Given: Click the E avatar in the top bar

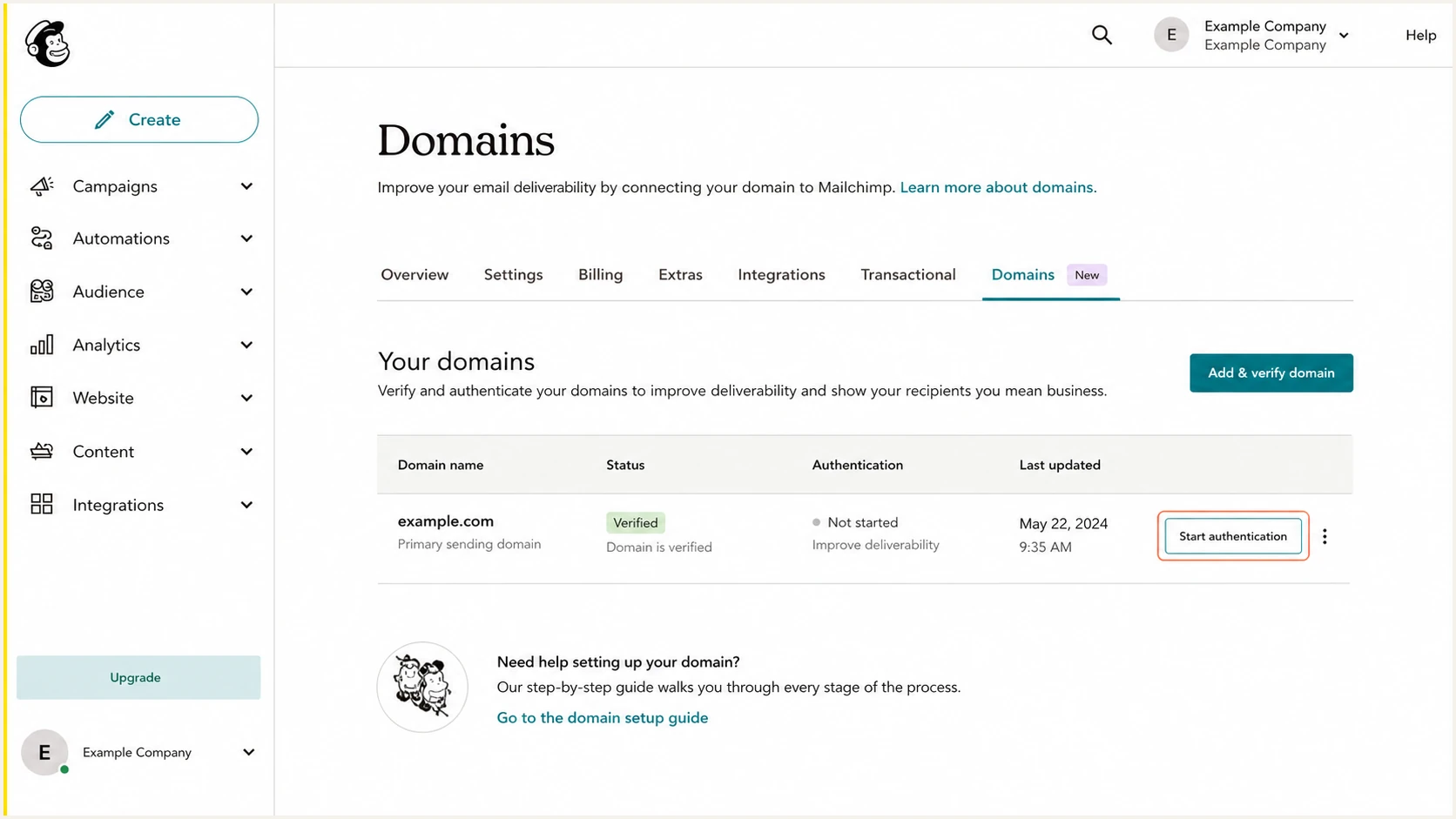Looking at the screenshot, I should [1171, 35].
